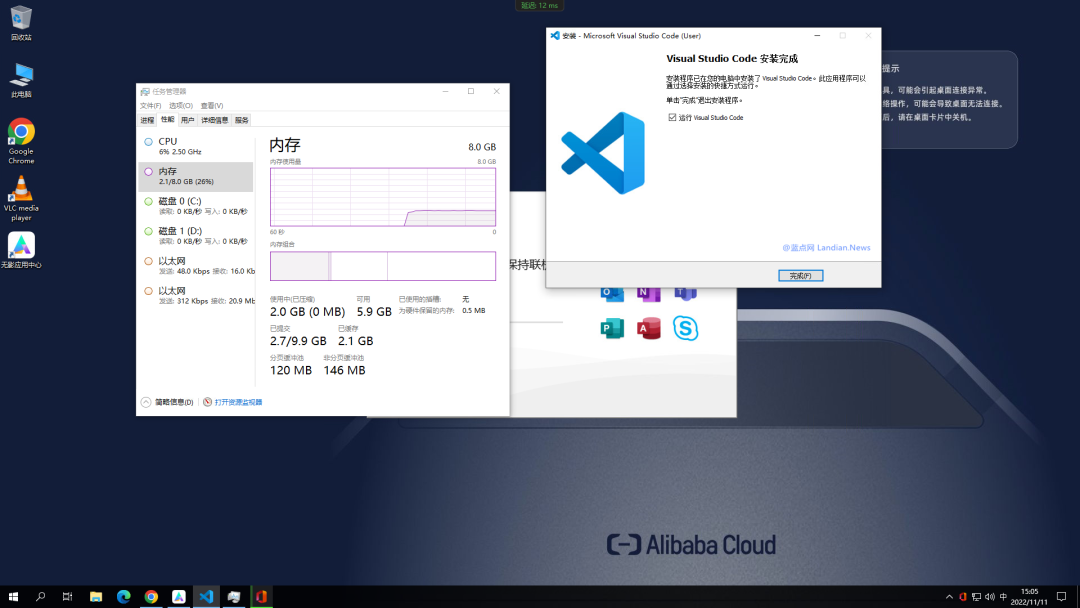Switch to 服务 tab in Task Manager

[x=241, y=120]
